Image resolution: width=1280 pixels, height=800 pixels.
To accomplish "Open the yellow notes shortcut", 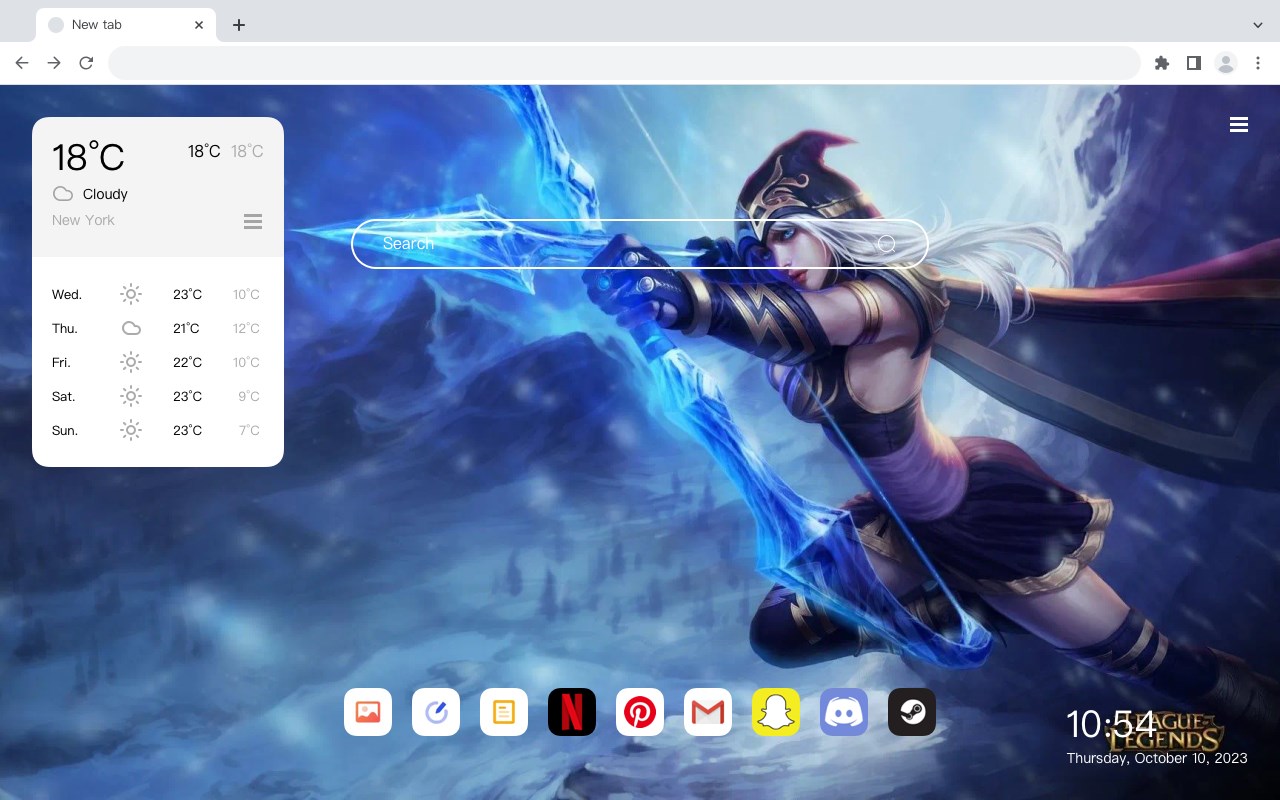I will (504, 712).
